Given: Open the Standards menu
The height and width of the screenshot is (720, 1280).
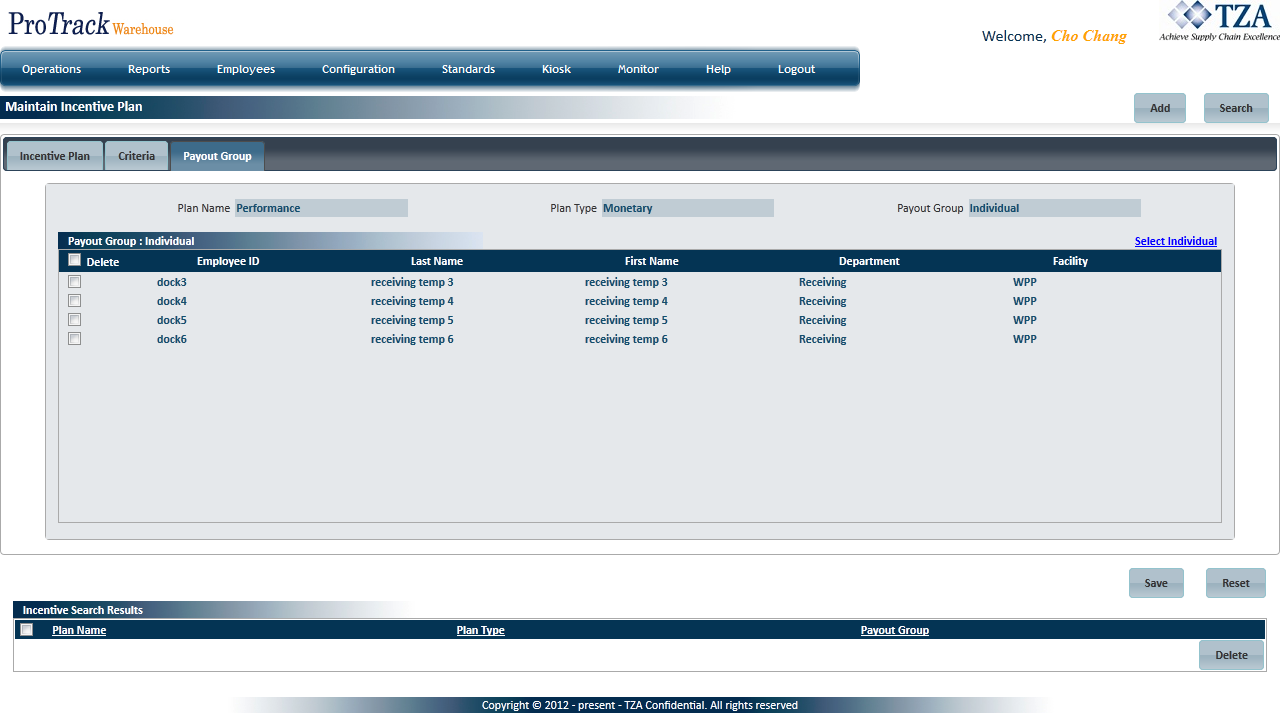Looking at the screenshot, I should coord(468,69).
